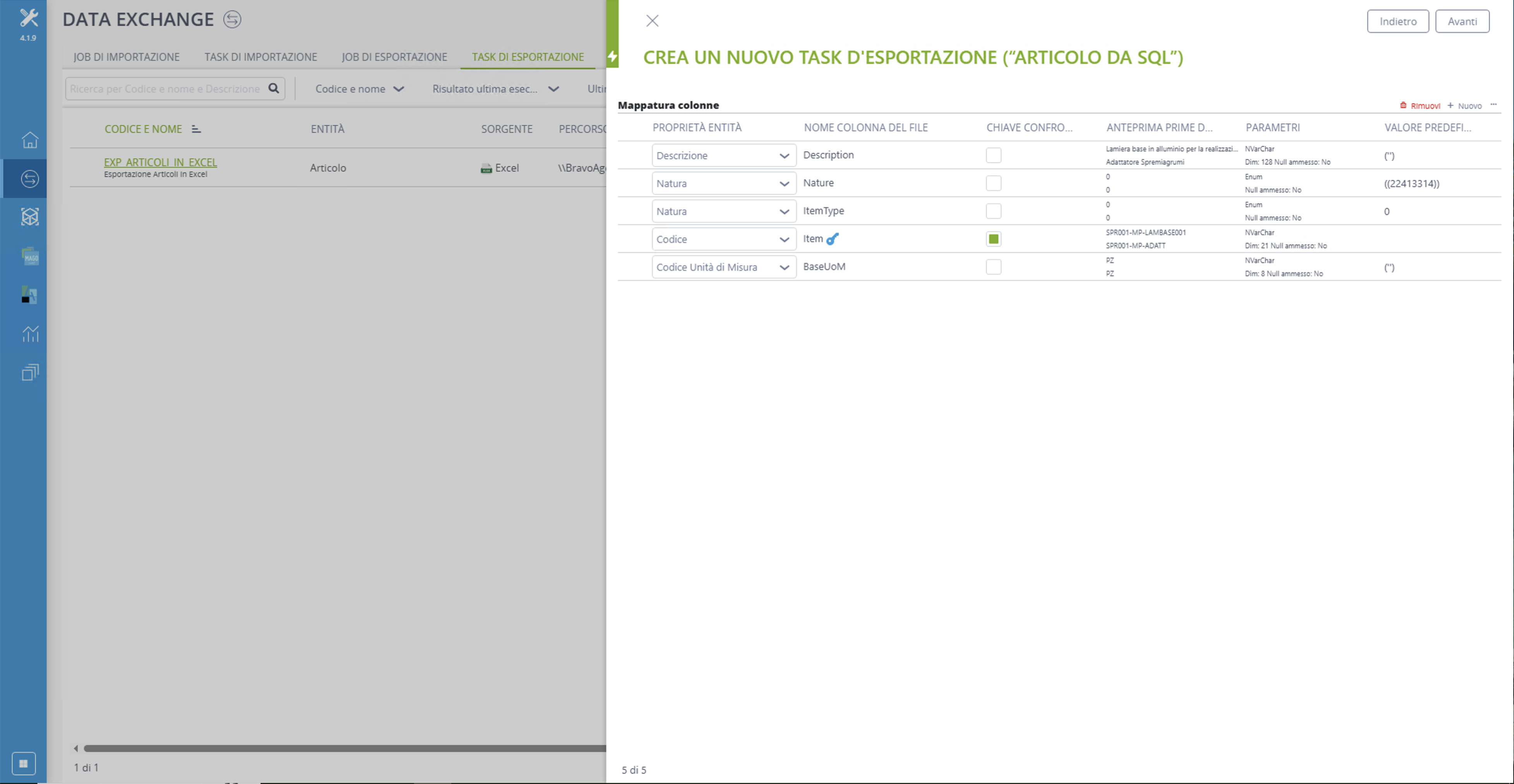The image size is (1514, 784).
Task: Click the Data Exchange sidebar icon
Action: click(29, 179)
